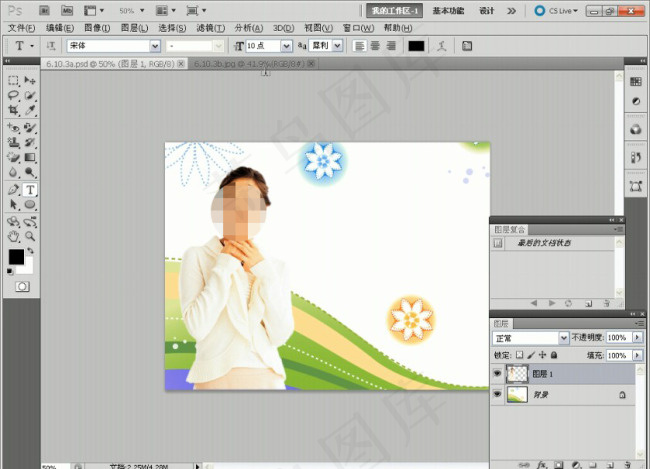The width and height of the screenshot is (650, 469).
Task: Expand more workspaces chevron
Action: pyautogui.click(x=511, y=11)
